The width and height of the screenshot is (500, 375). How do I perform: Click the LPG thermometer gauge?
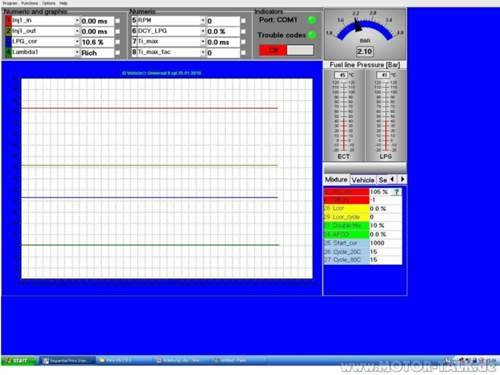coord(386,115)
